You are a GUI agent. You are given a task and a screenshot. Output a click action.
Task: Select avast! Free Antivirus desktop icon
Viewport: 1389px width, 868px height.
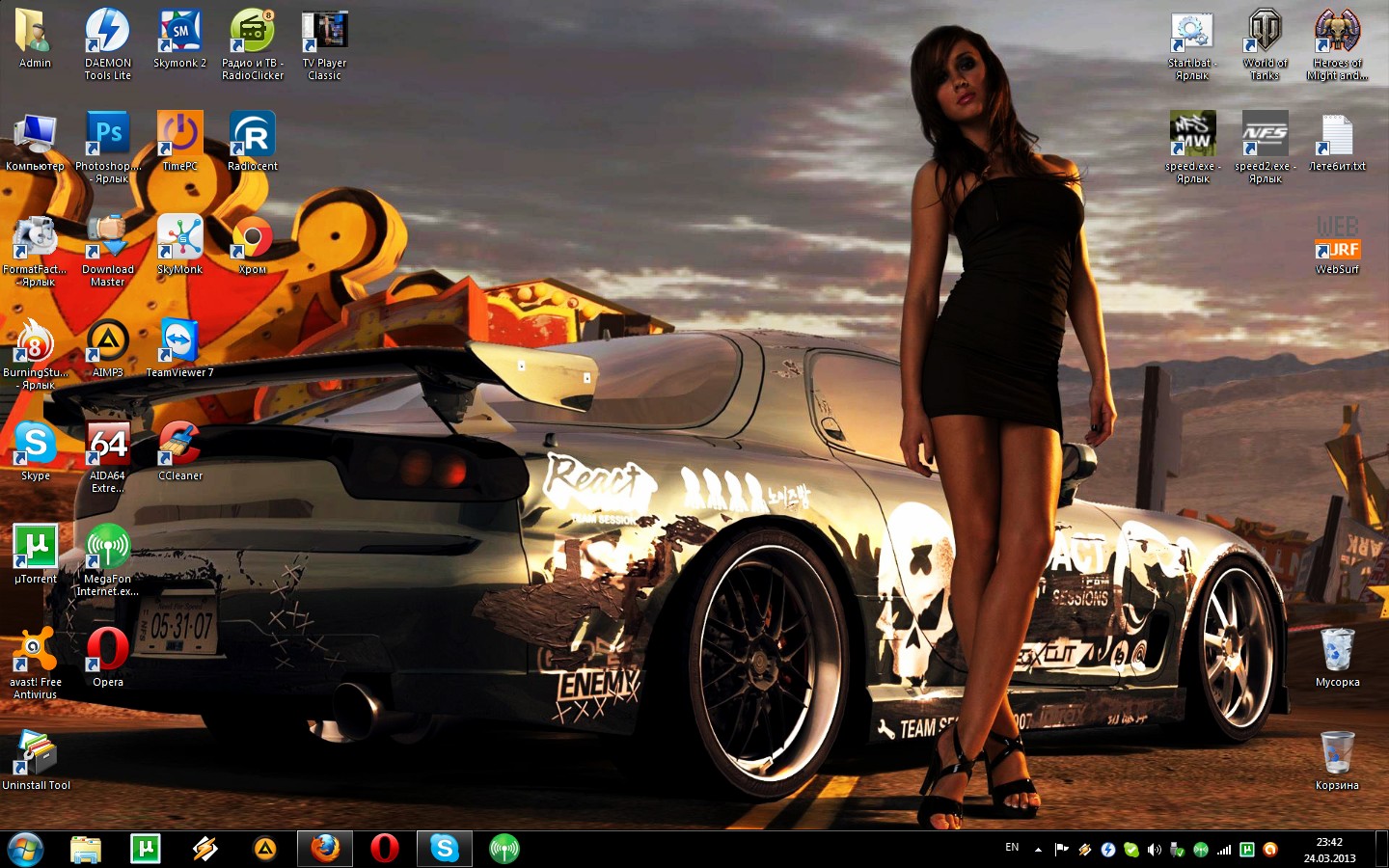[35, 664]
